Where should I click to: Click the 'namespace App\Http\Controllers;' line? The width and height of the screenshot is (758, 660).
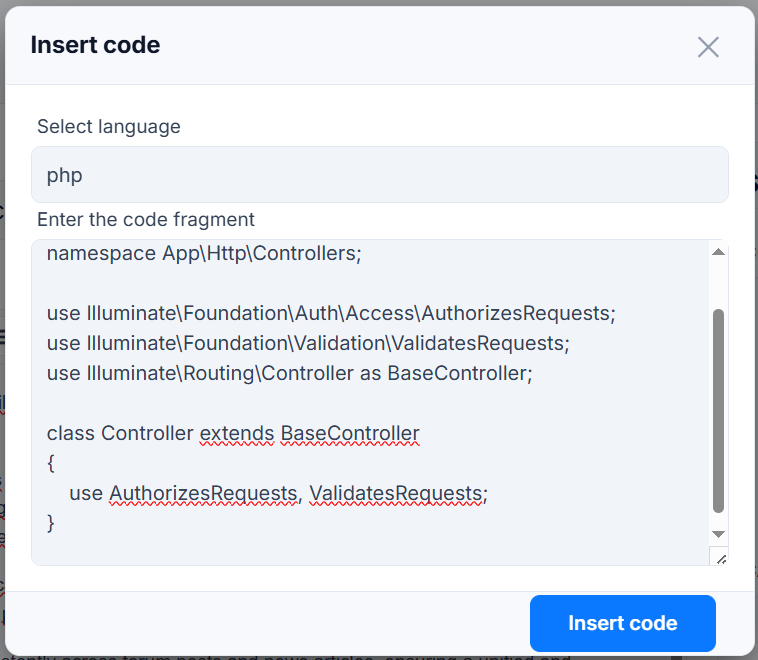pos(204,253)
